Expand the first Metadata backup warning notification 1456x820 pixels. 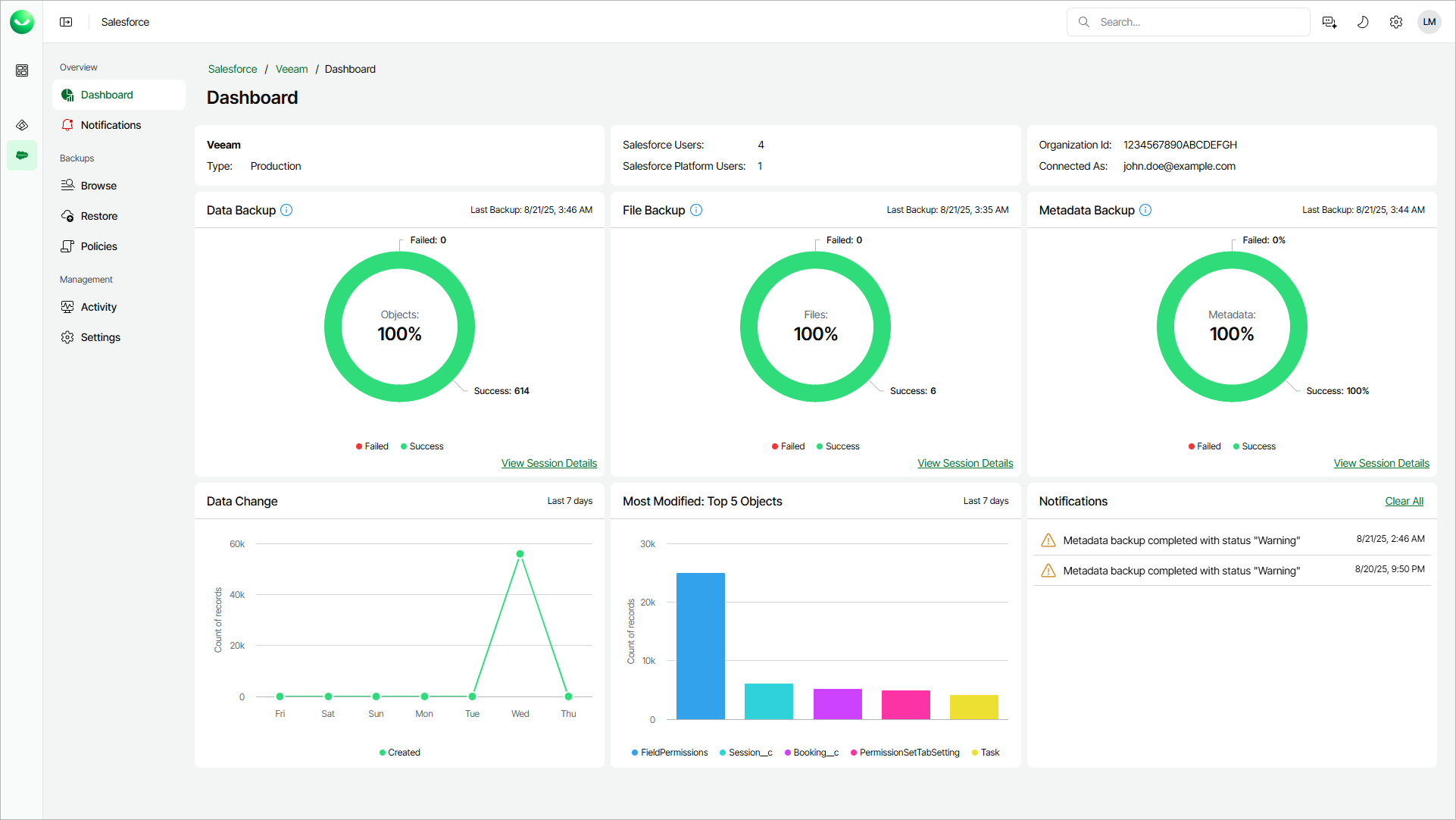pyautogui.click(x=1180, y=540)
